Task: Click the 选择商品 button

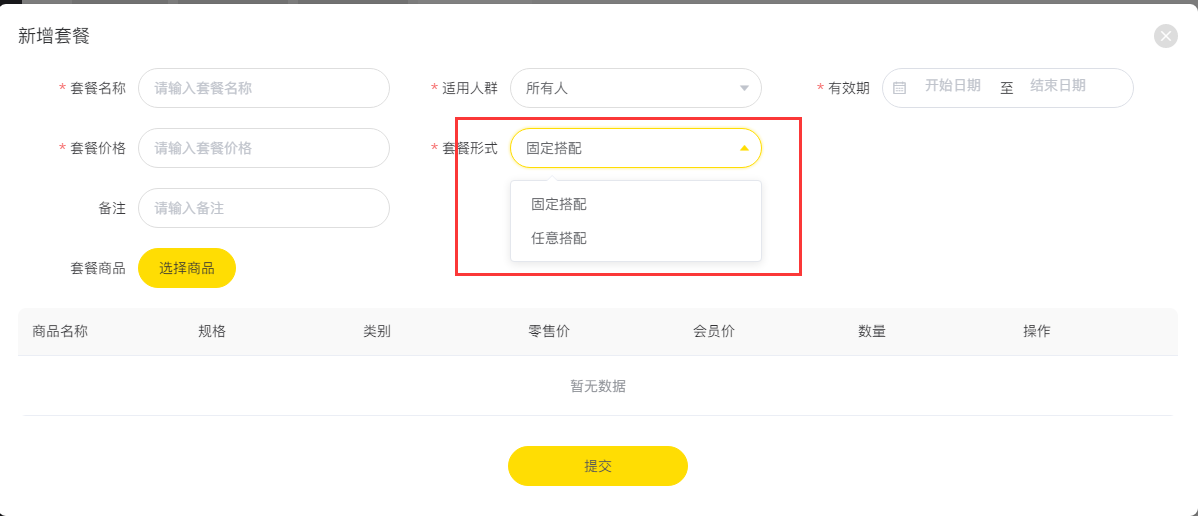Action: 187,268
